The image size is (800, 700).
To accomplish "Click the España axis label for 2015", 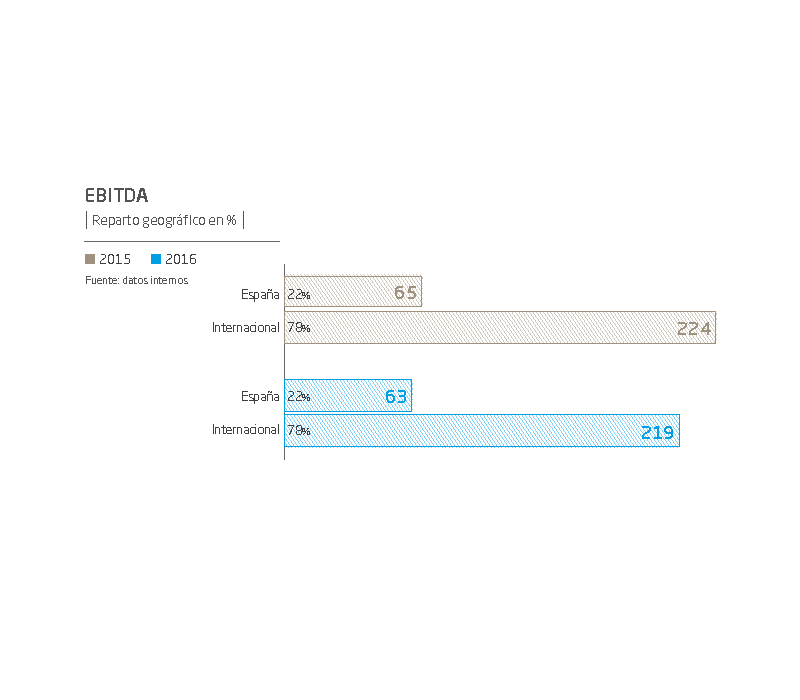I will [x=260, y=294].
